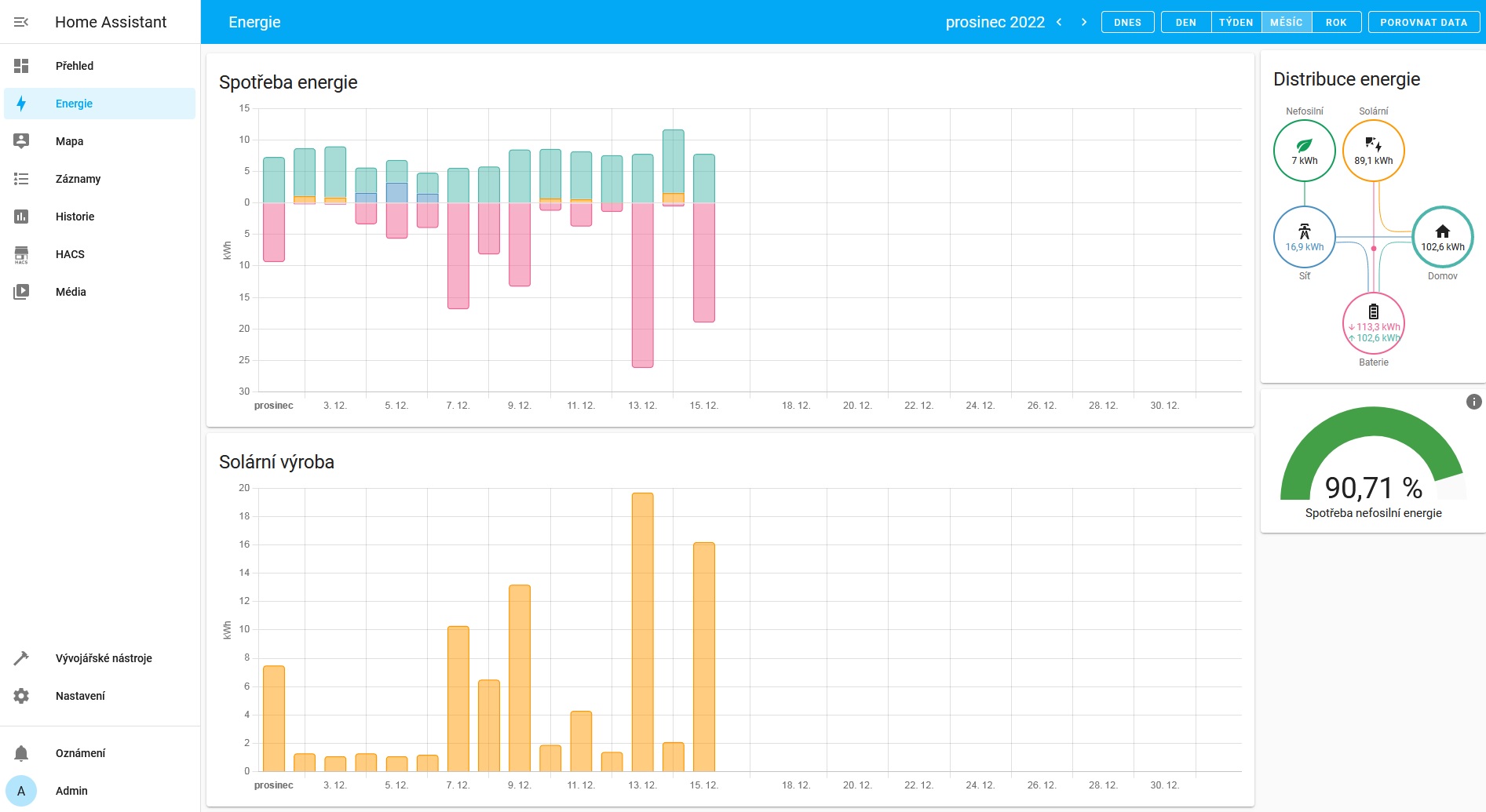Viewport: 1486px width, 812px height.
Task: Open the Historie page
Action: (75, 217)
